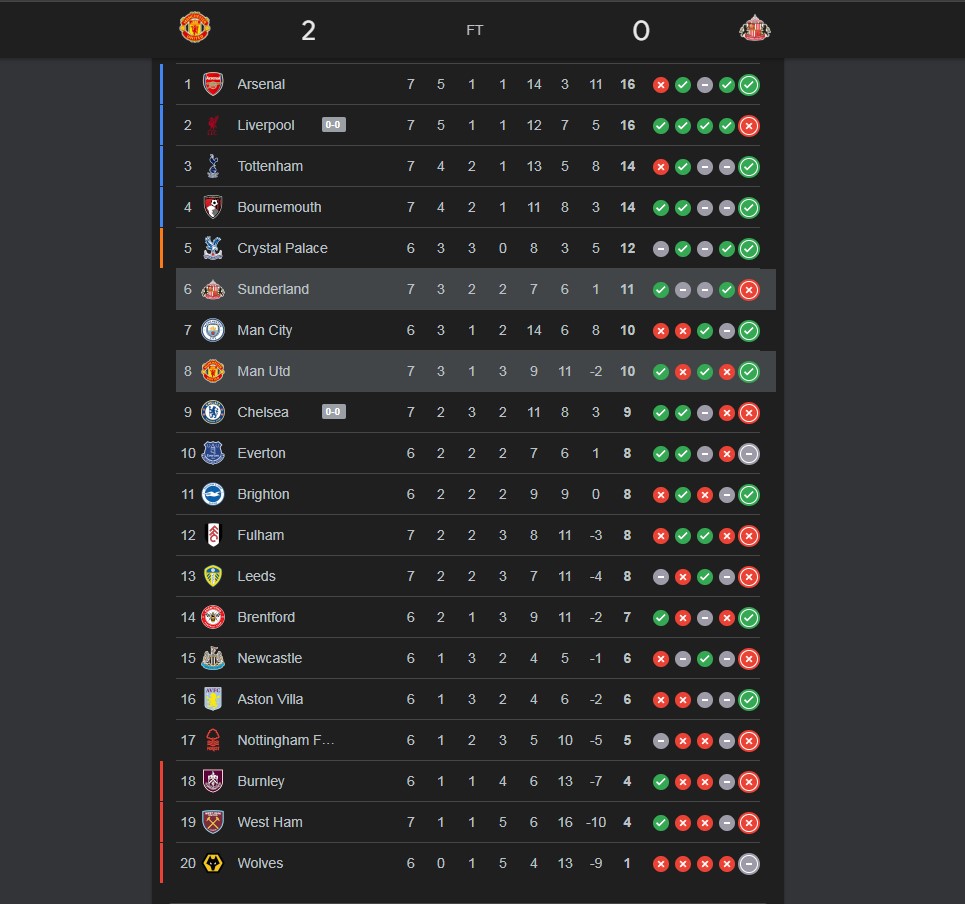Click the Manchester United crest in header
Image resolution: width=965 pixels, height=904 pixels.
194,27
